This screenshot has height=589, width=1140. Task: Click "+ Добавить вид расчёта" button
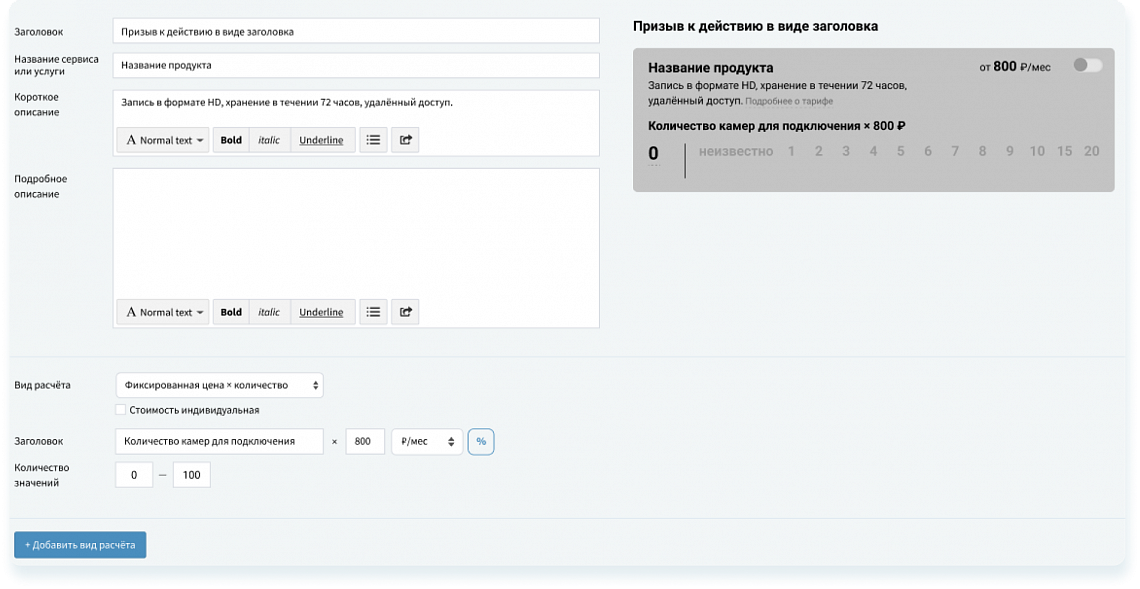(80, 545)
